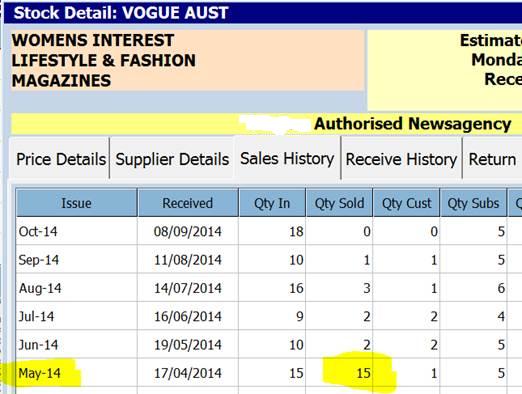The image size is (522, 394).
Task: Select the May-14 issue cell
Action: click(76, 373)
